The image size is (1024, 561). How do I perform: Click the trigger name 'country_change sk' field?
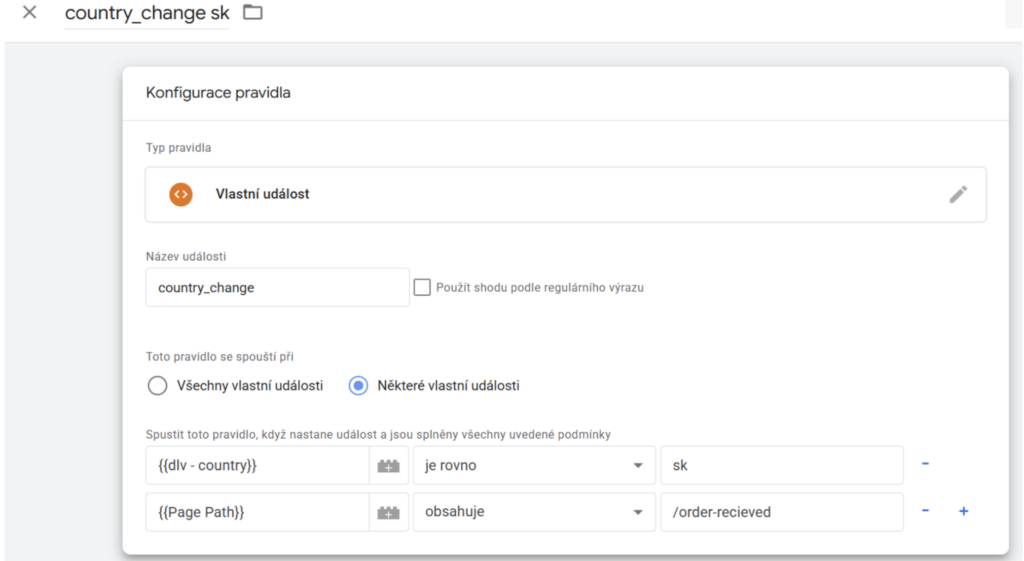[x=147, y=14]
